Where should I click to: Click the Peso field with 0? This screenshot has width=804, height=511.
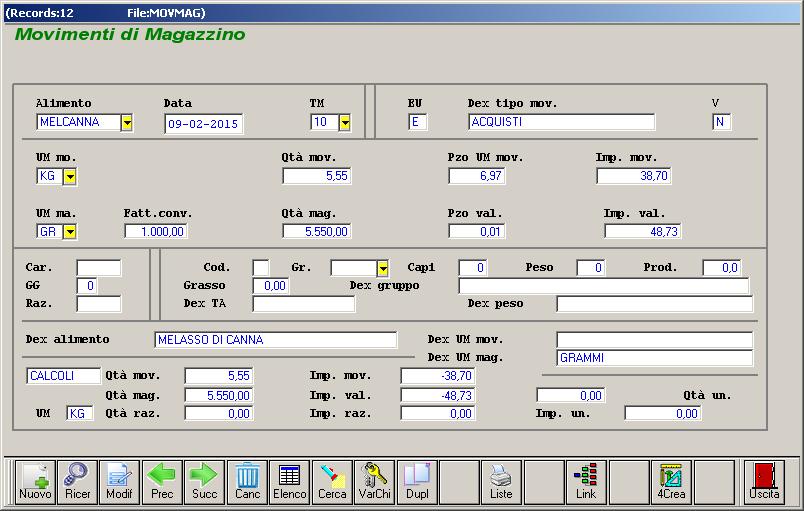coord(591,268)
